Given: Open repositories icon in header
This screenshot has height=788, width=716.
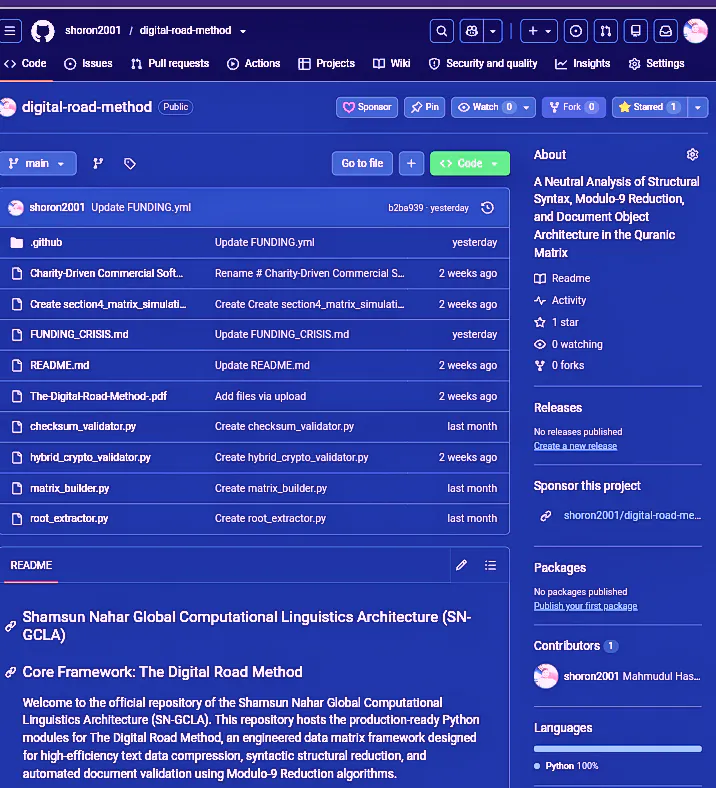Looking at the screenshot, I should (x=636, y=31).
